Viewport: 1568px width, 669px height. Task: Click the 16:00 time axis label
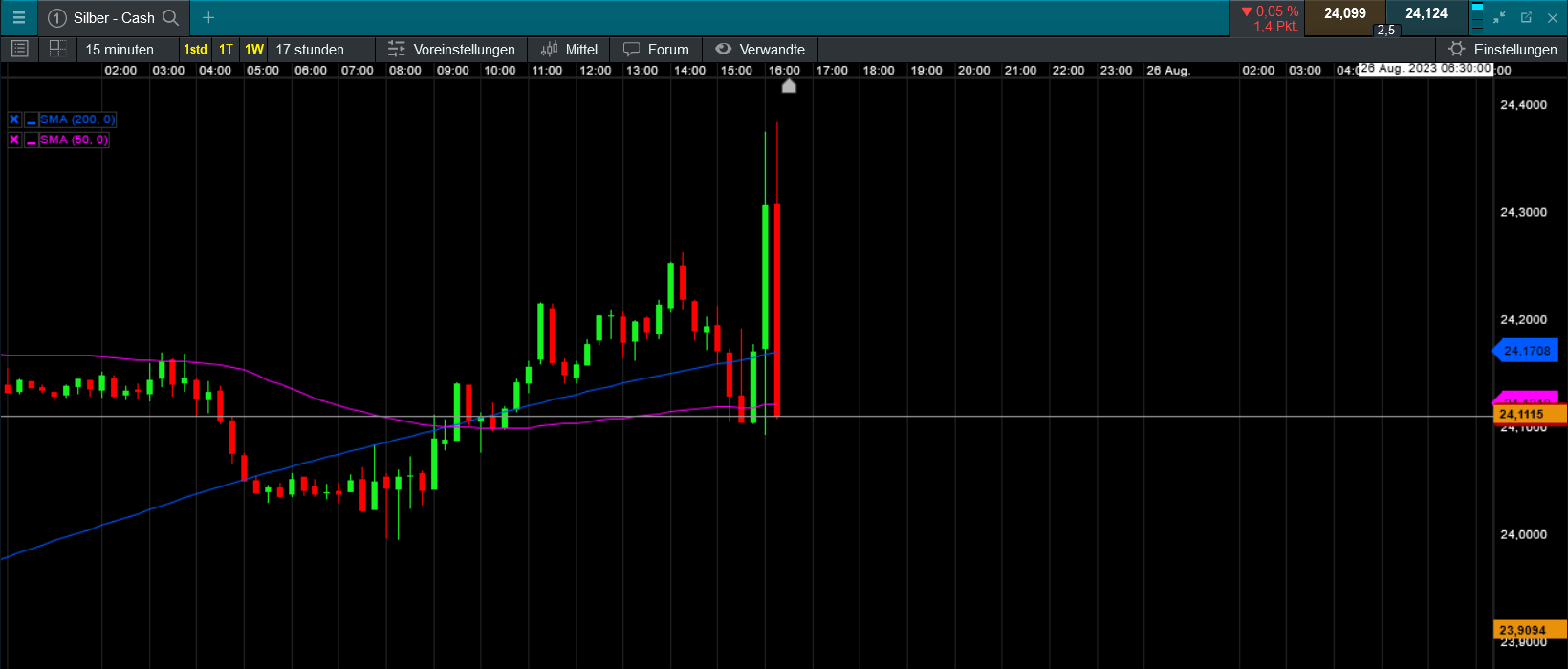pyautogui.click(x=784, y=71)
